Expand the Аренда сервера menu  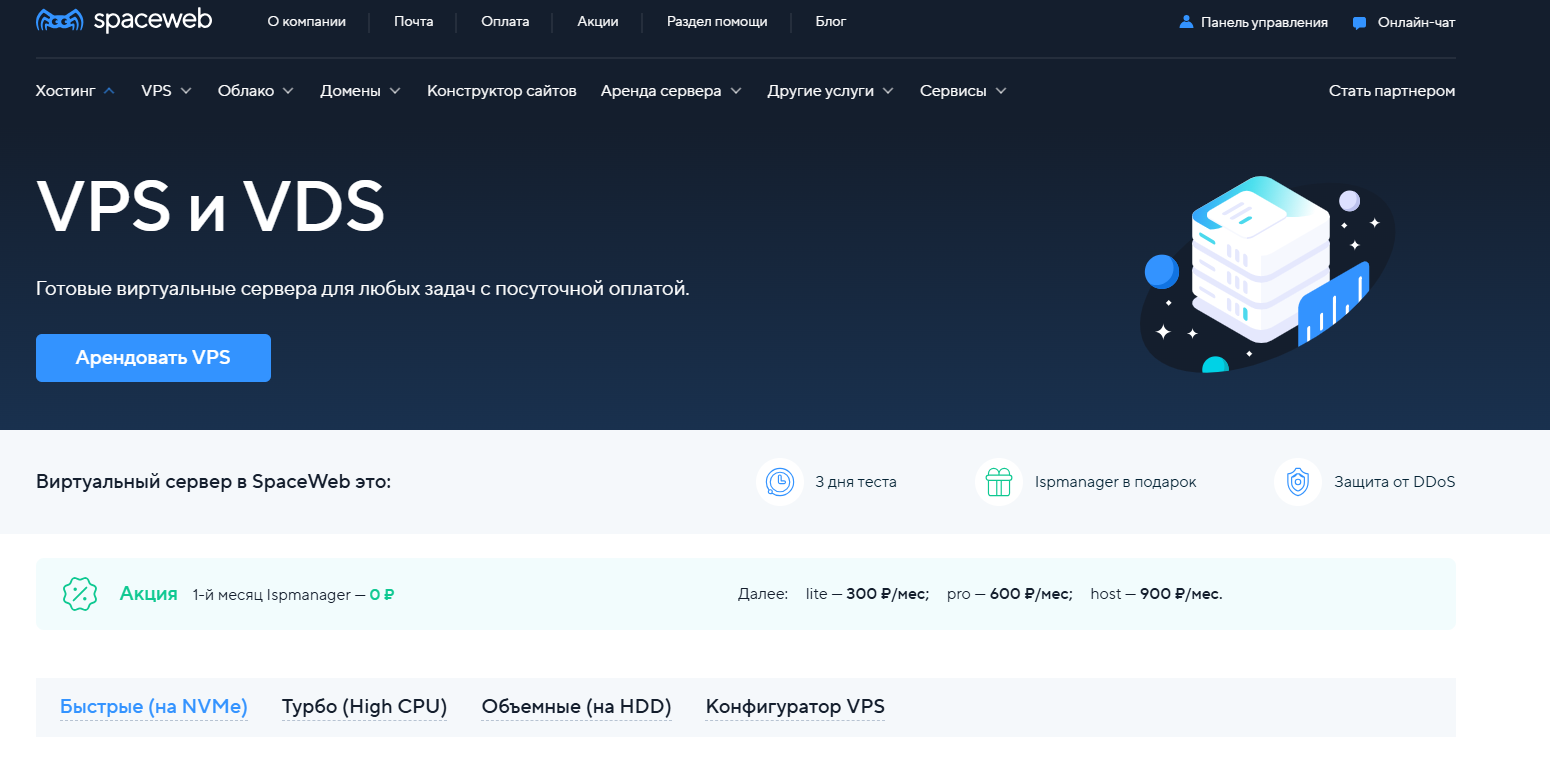671,91
